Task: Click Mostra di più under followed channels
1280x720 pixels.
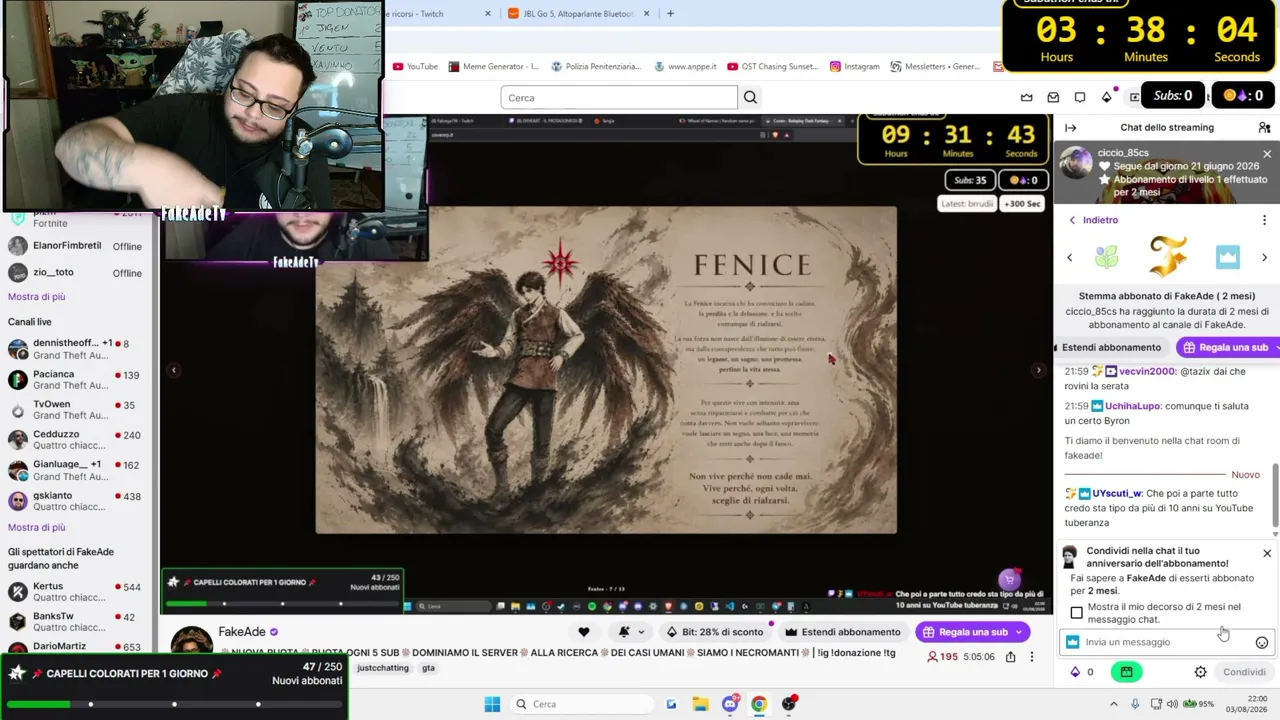Action: pyautogui.click(x=37, y=297)
